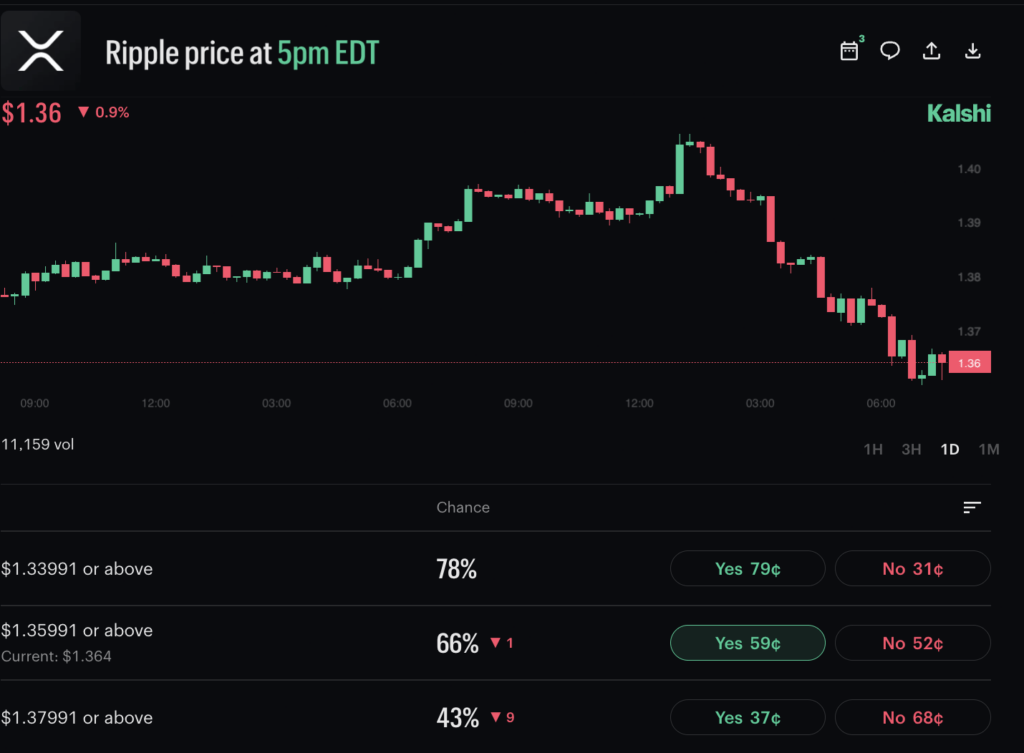Switch chart to 1H timeframe
This screenshot has height=753, width=1024.
tap(873, 449)
